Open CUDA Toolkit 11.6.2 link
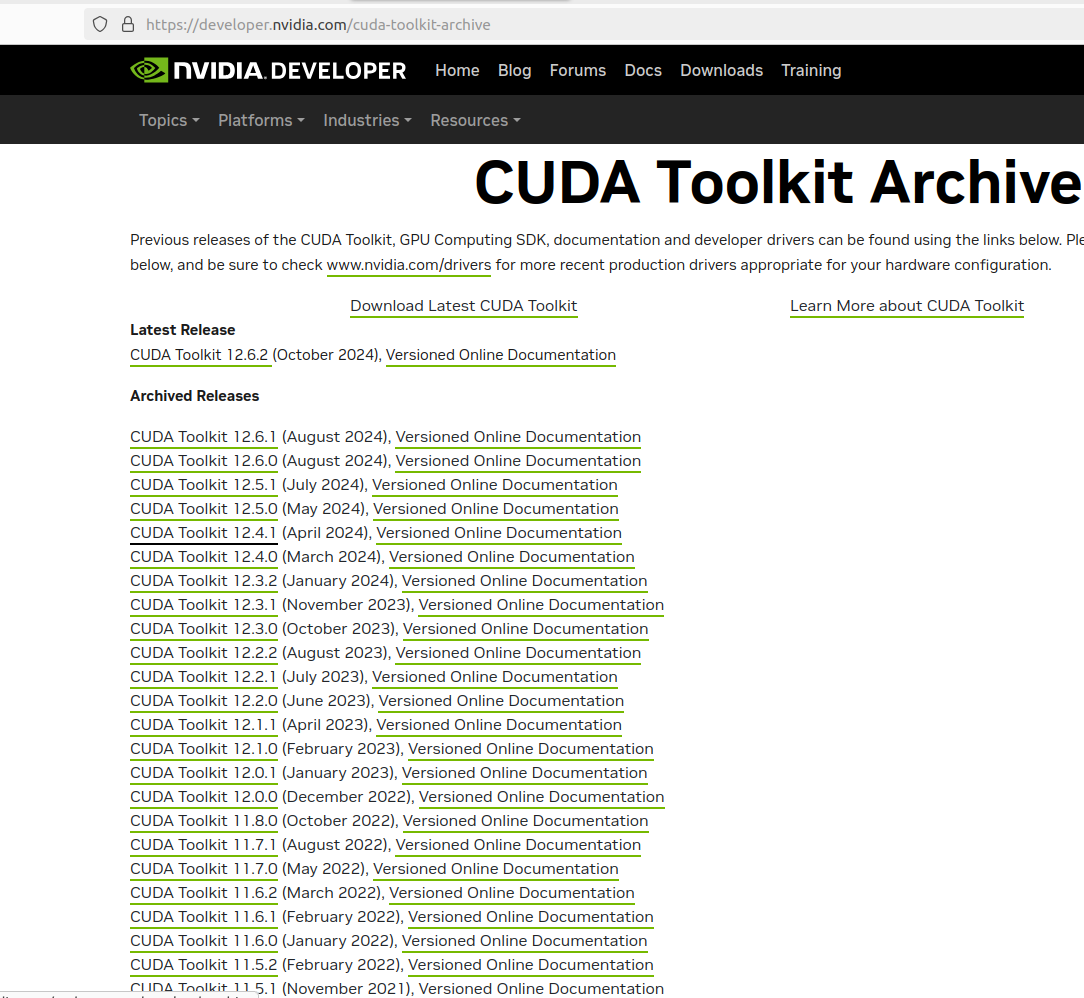Screen dimensions: 1084x998 204,893
